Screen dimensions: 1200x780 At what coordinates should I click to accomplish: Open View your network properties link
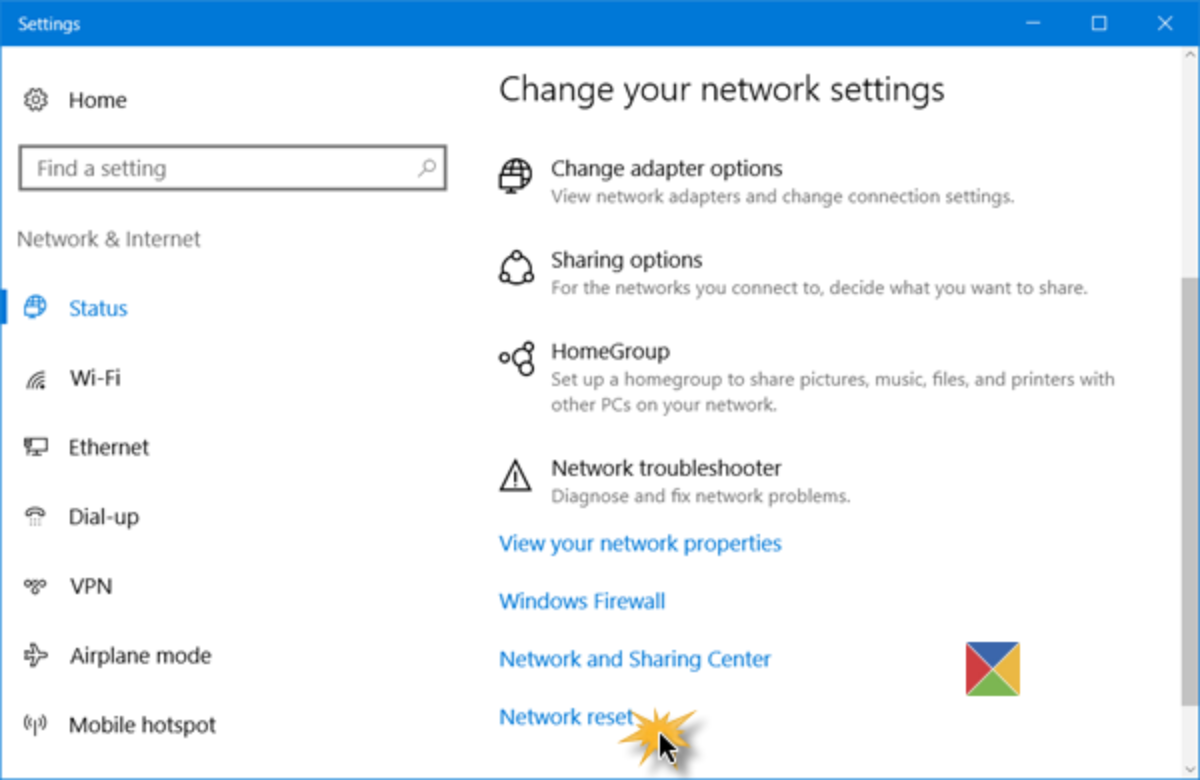[x=640, y=544]
